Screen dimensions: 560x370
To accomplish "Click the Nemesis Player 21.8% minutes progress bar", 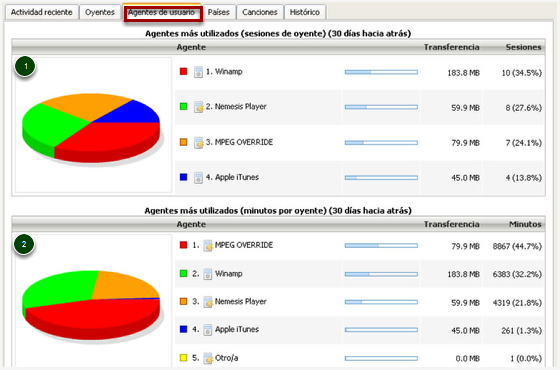I will [x=381, y=302].
